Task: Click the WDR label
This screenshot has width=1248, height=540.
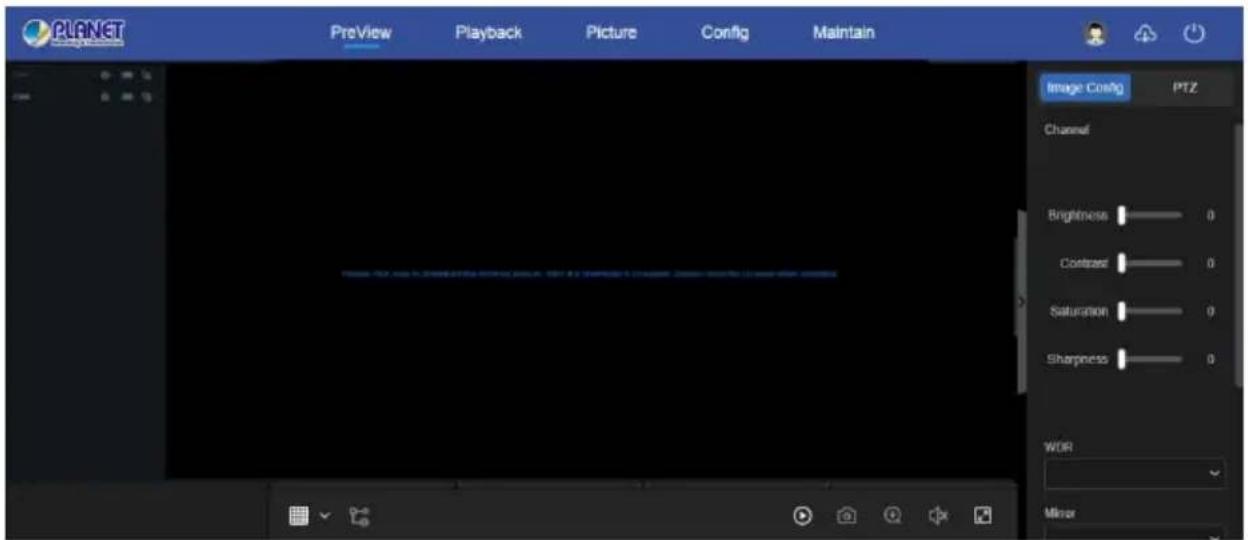Action: coord(1059,447)
